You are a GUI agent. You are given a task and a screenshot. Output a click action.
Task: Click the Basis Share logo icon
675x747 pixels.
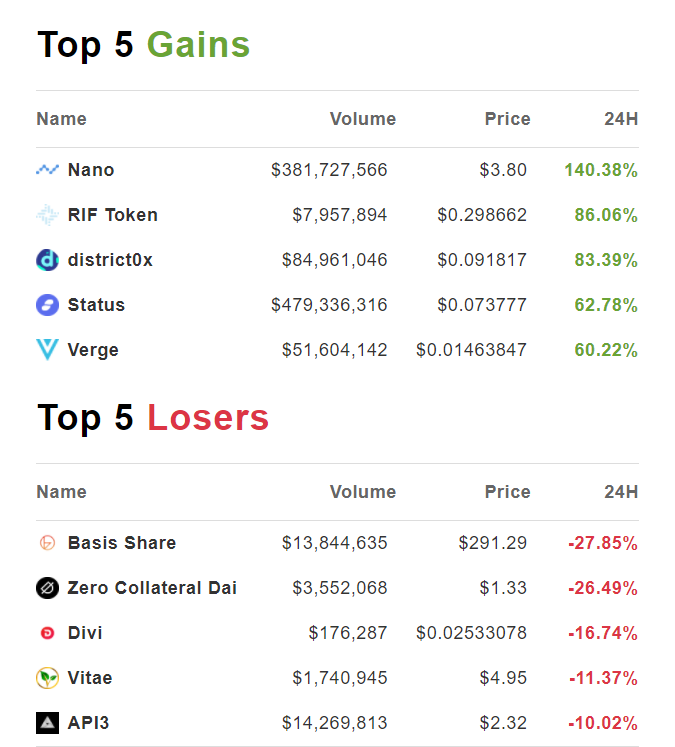click(47, 543)
